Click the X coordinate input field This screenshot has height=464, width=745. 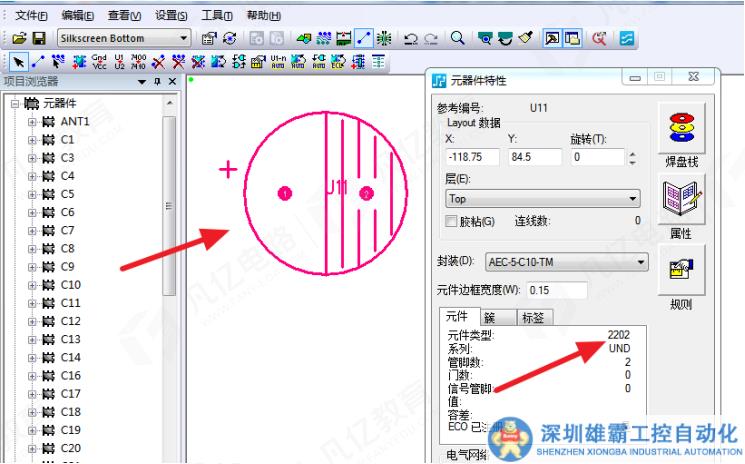pos(471,157)
